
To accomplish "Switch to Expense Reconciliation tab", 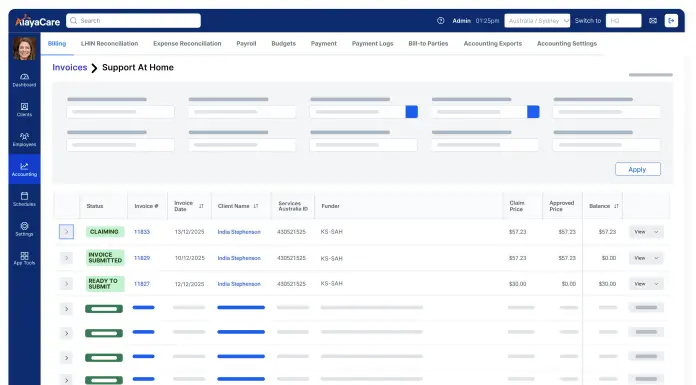I will pos(187,44).
